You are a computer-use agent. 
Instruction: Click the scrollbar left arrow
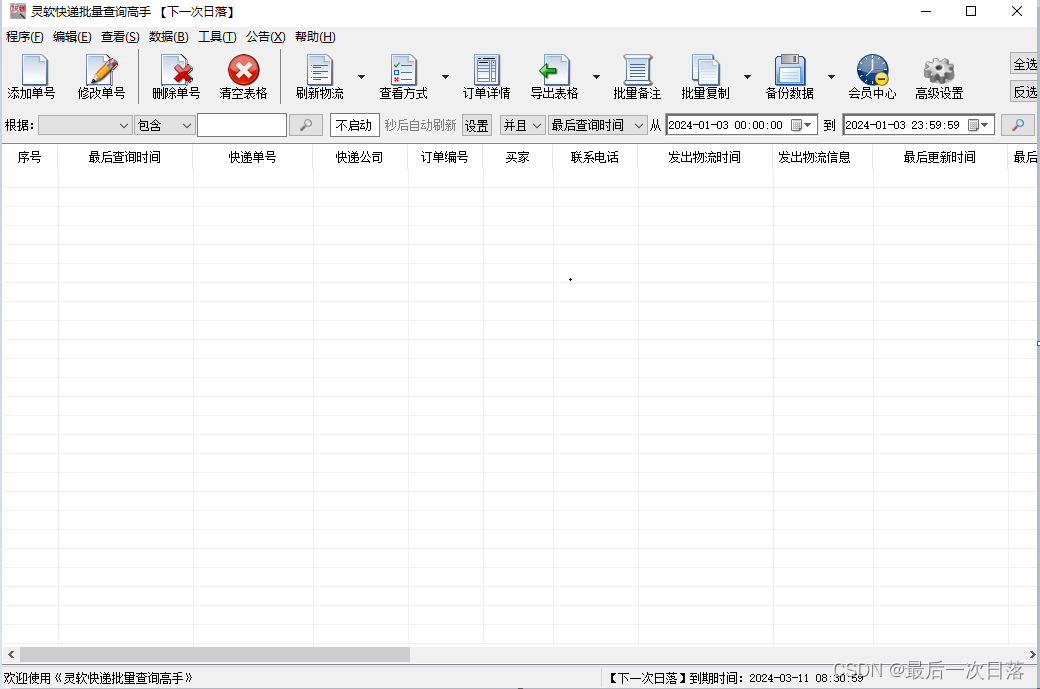(11, 655)
